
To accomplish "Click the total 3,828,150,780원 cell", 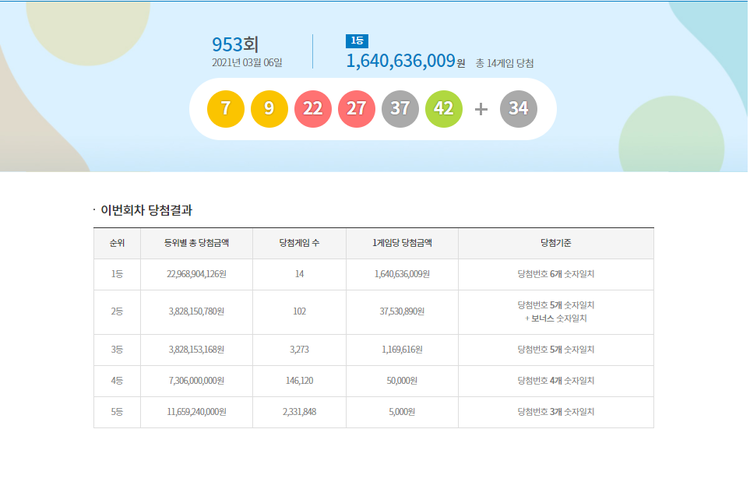I will pyautogui.click(x=197, y=311).
